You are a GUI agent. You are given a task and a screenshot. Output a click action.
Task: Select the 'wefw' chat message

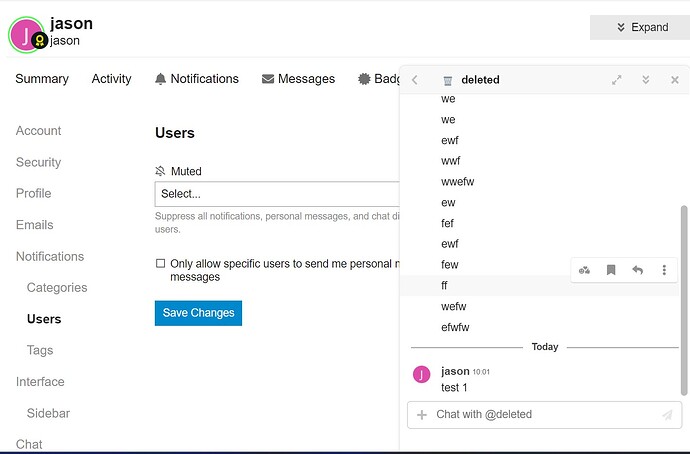454,306
